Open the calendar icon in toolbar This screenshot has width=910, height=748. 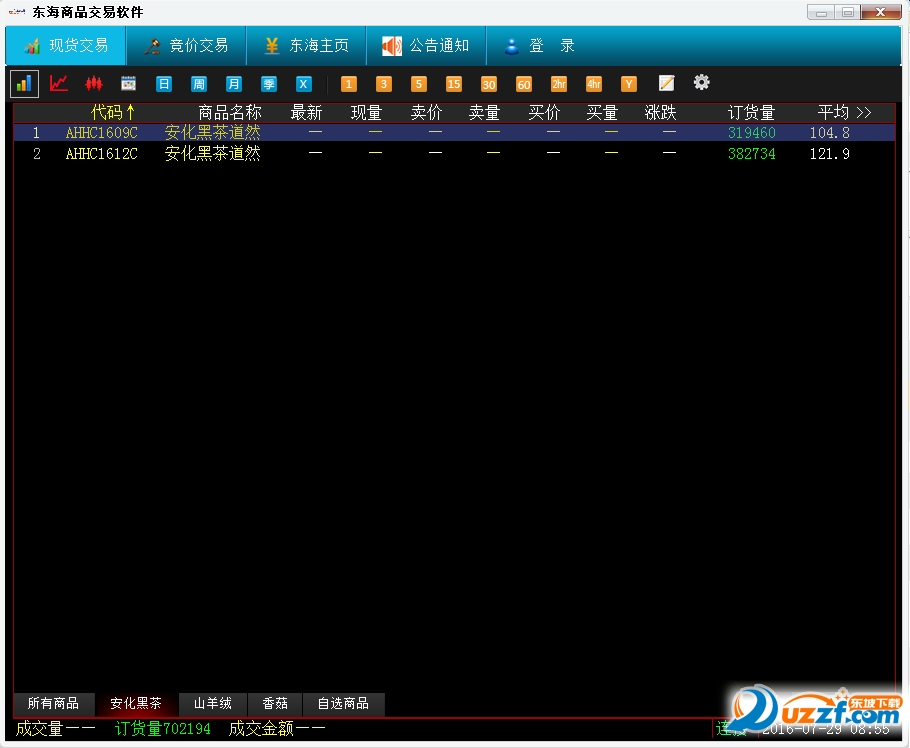(x=128, y=84)
